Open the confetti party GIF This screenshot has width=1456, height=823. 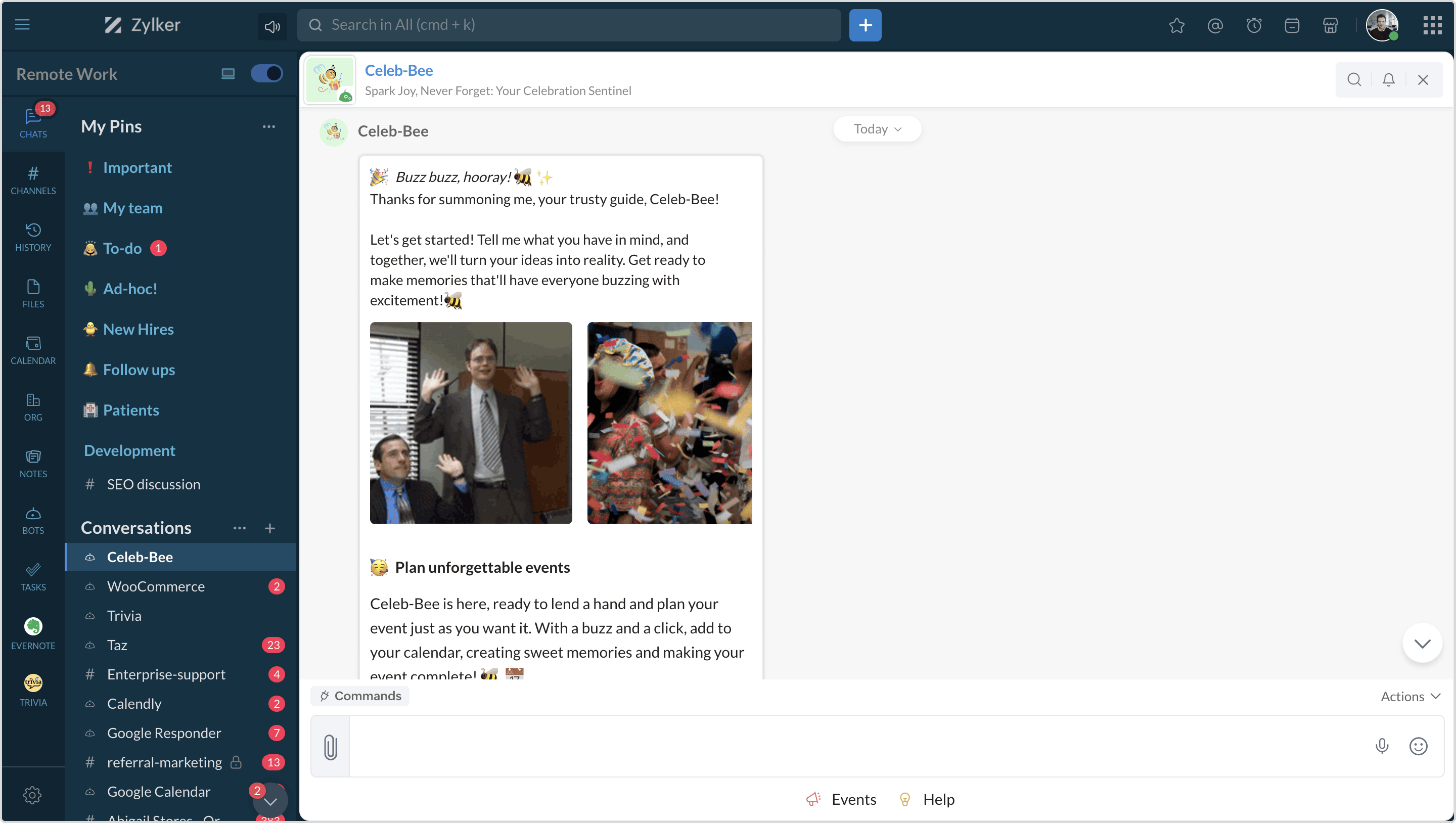[x=669, y=423]
